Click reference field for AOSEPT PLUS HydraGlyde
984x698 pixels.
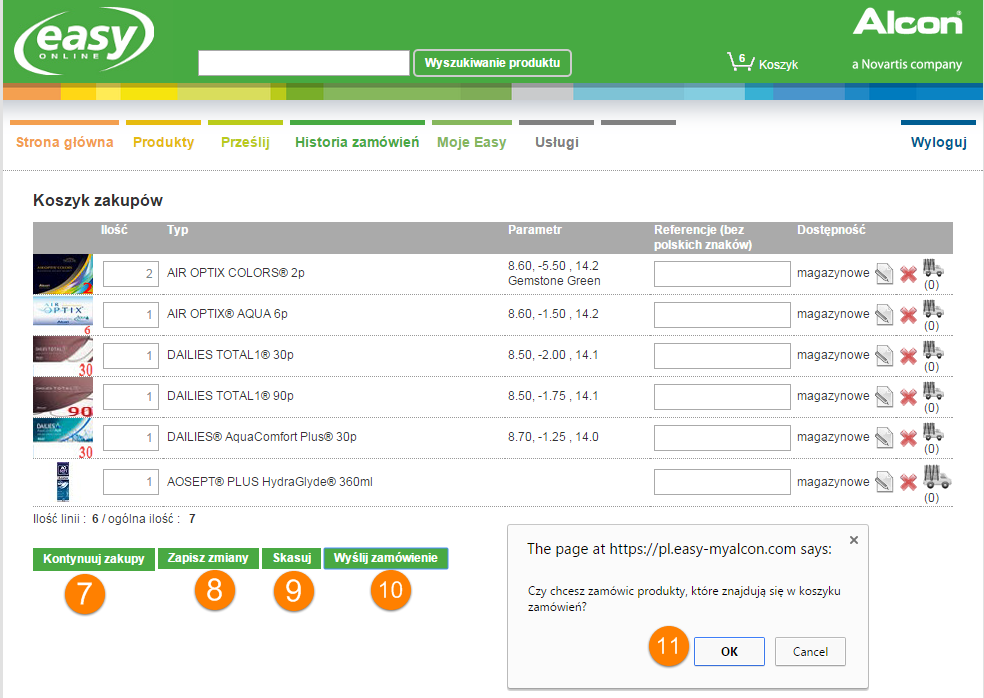click(x=722, y=482)
